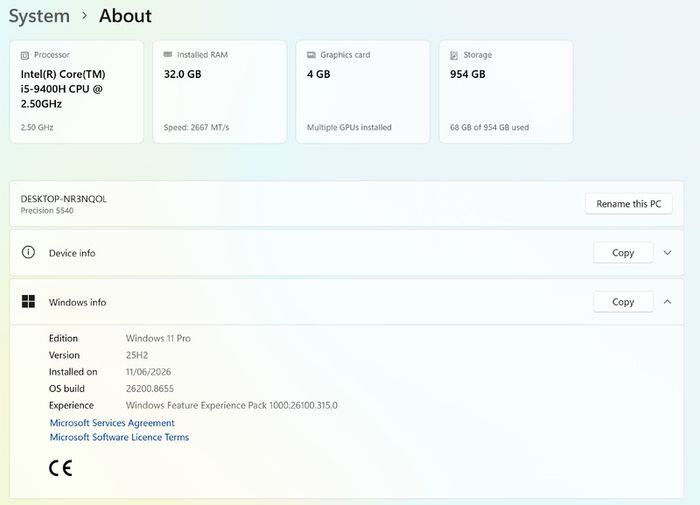This screenshot has width=700, height=505.
Task: Click the Storage drive icon
Action: (x=454, y=55)
